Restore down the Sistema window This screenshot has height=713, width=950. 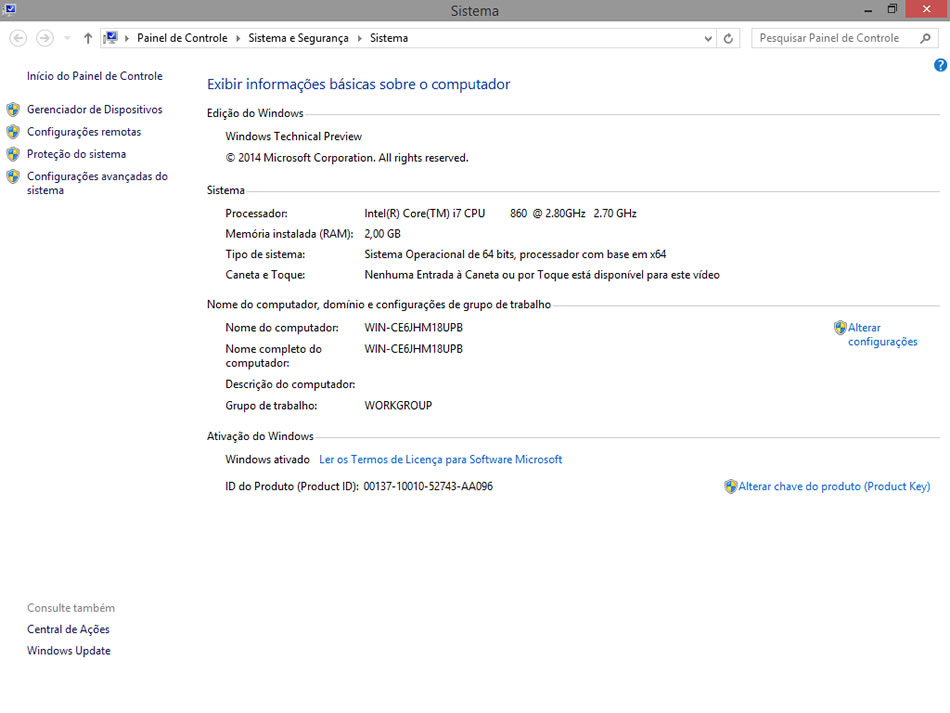892,9
